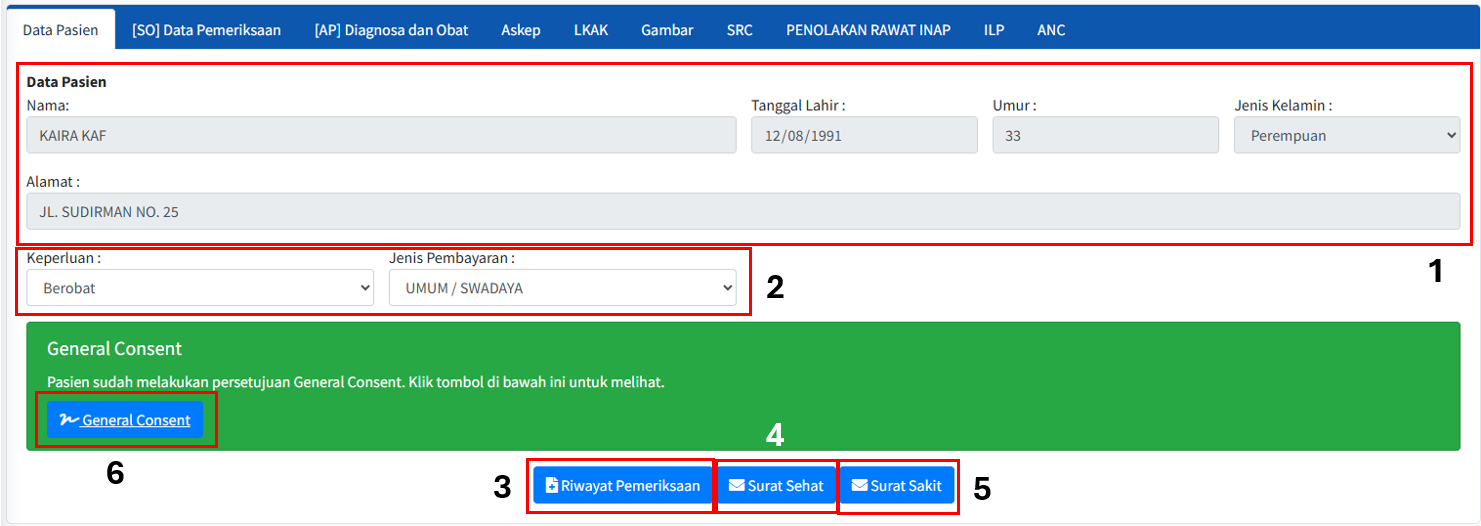
Task: Open the PENOLAKAN RAWAT INAP tab
Action: pyautogui.click(x=868, y=30)
